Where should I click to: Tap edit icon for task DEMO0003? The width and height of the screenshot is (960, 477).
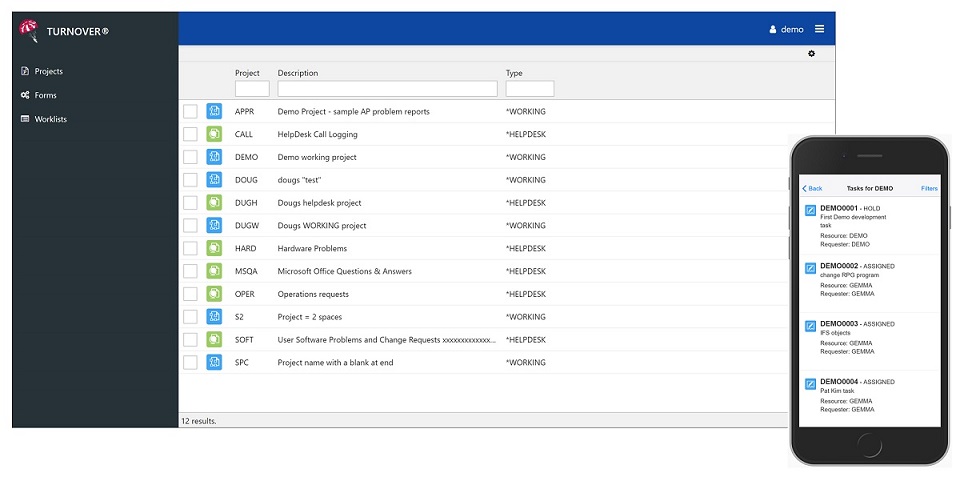[810, 326]
